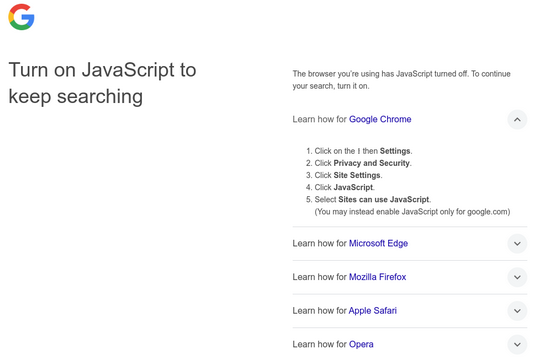Click the bold JavaScript text in step 4
Viewport: 534px width, 361px height.
(x=354, y=187)
